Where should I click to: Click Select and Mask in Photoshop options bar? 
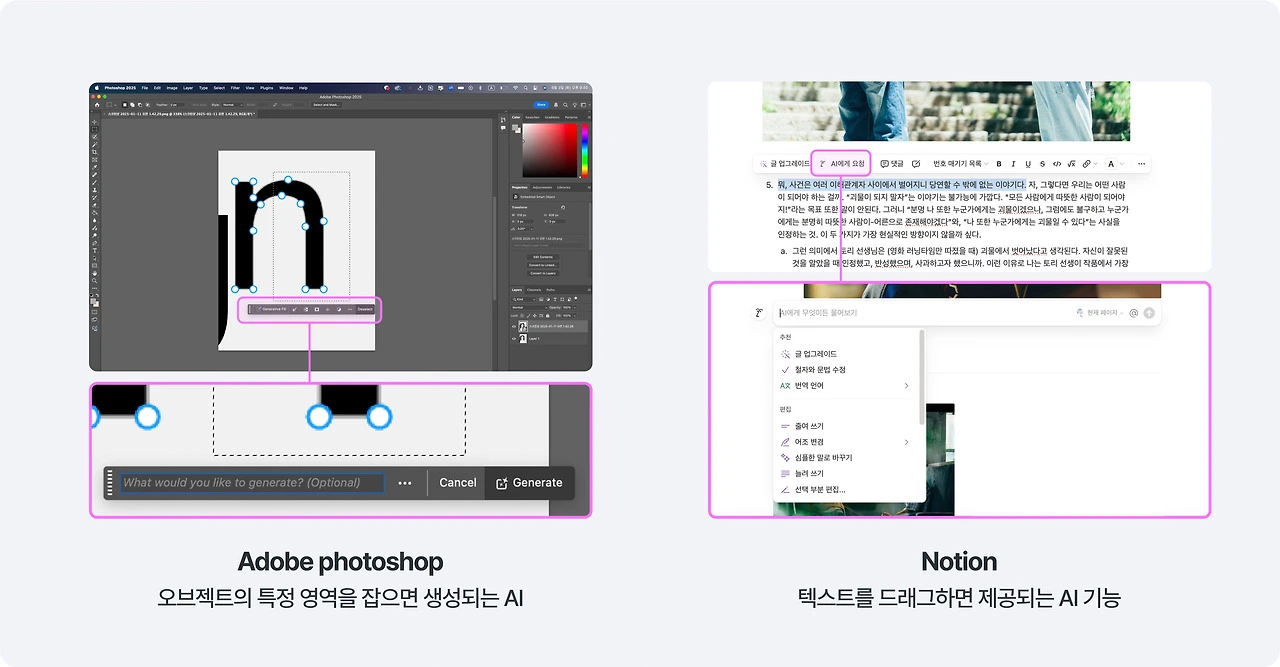point(326,105)
